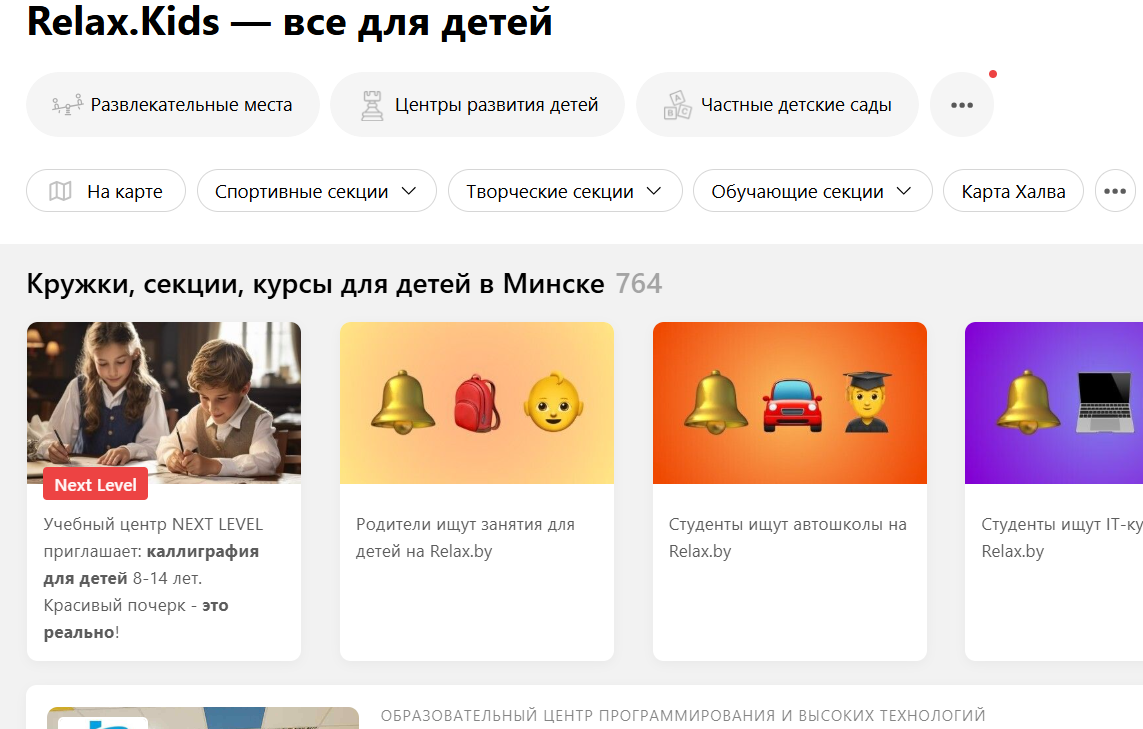Show more filters via second-row ellipsis

1115,191
